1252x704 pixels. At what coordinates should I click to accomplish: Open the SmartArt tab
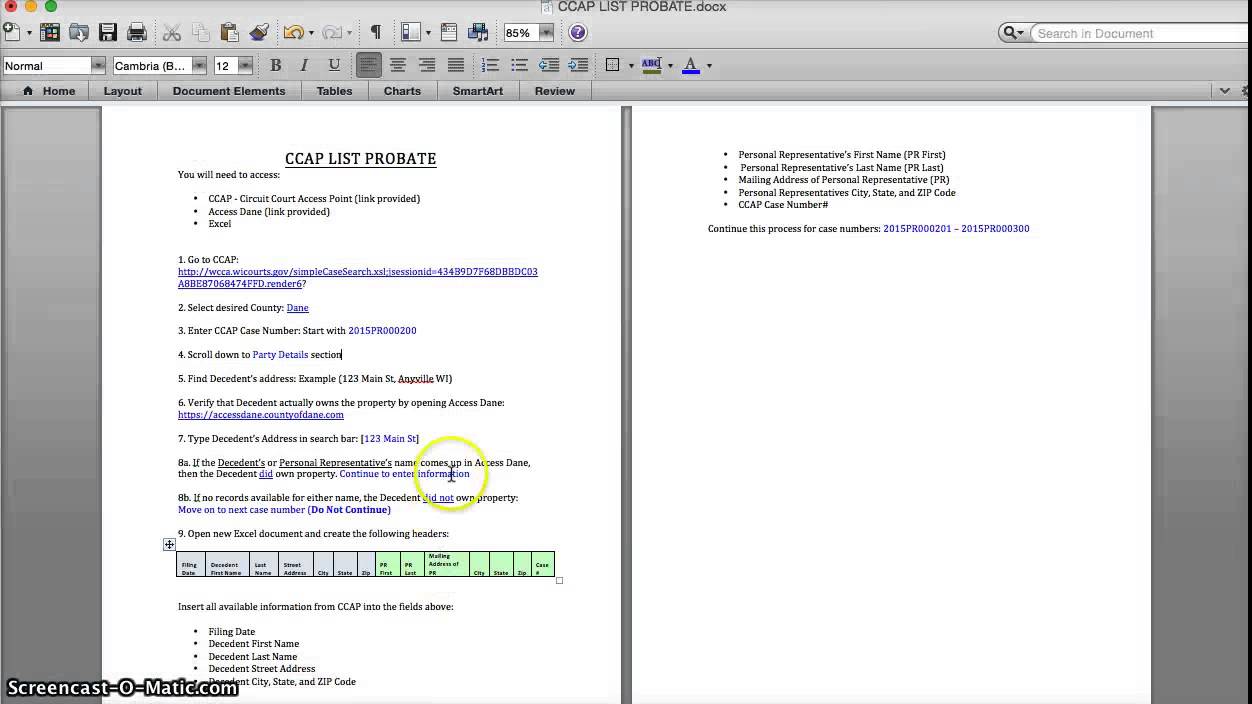478,91
